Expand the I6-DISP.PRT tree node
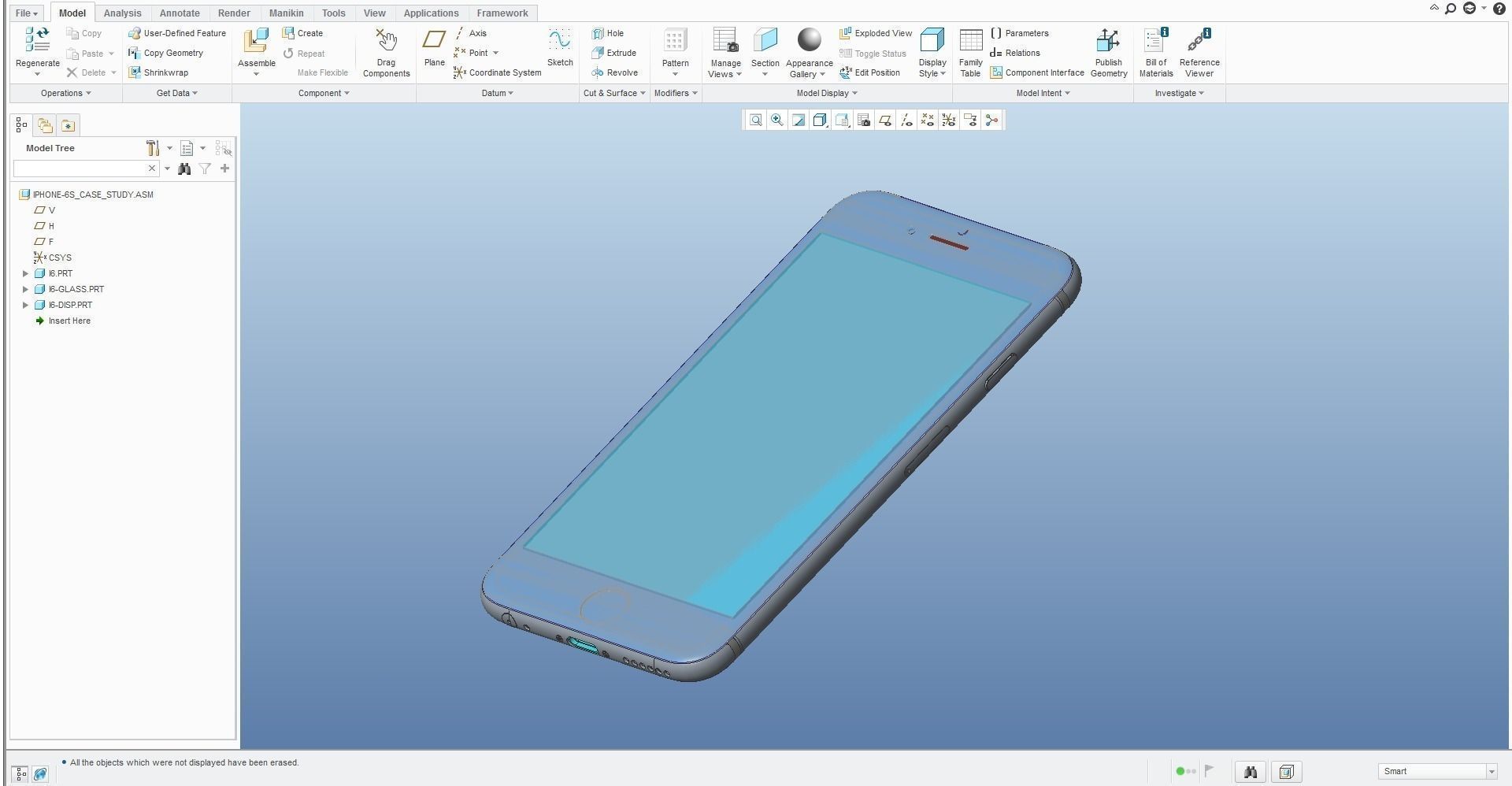Image resolution: width=1512 pixels, height=786 pixels. click(x=25, y=305)
